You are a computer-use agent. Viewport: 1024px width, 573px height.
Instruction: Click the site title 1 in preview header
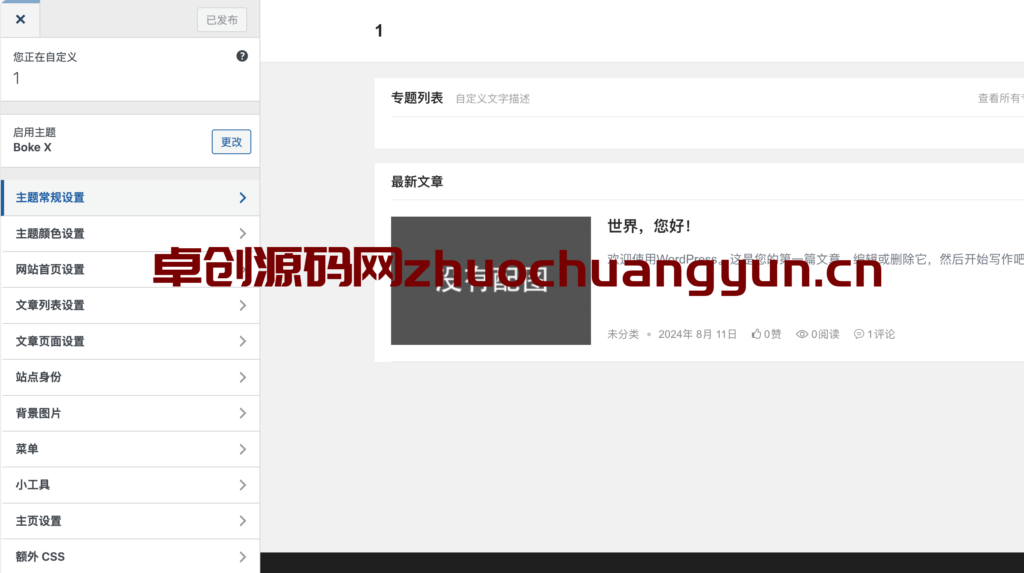[379, 31]
